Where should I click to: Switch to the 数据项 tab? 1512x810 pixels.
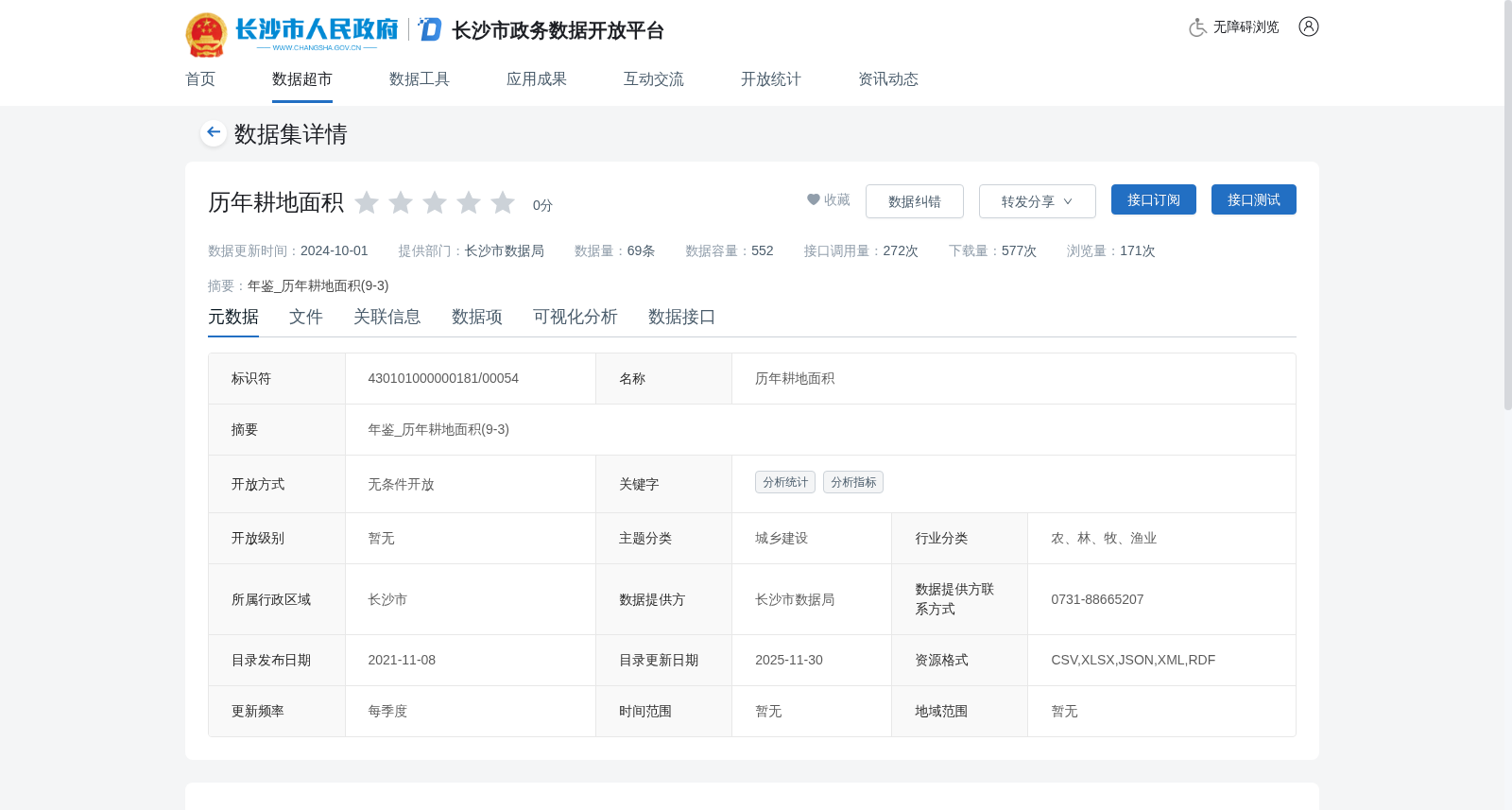click(x=477, y=318)
